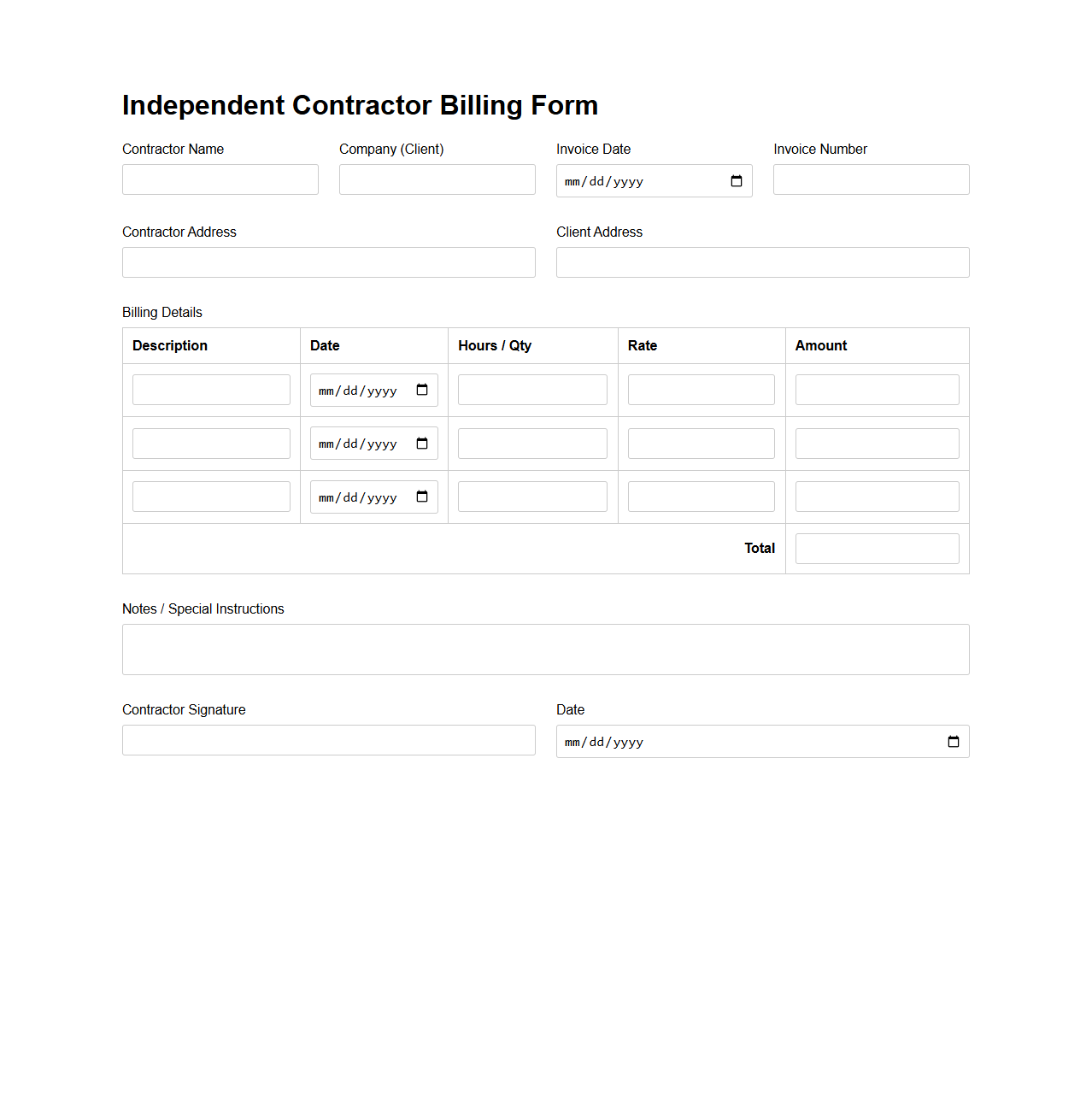1092x1111 pixels.
Task: Open calendar picker for second billing row date
Action: click(421, 443)
